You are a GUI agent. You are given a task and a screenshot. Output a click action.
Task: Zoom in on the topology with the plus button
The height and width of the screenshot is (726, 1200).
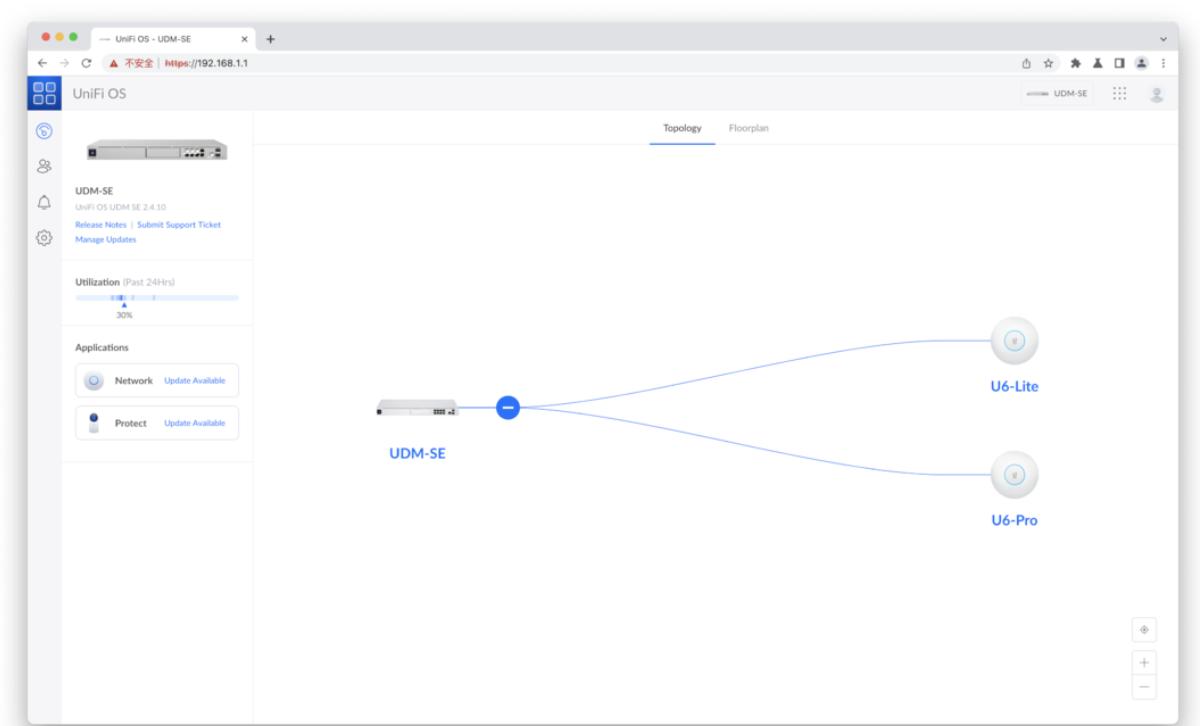pyautogui.click(x=1144, y=663)
